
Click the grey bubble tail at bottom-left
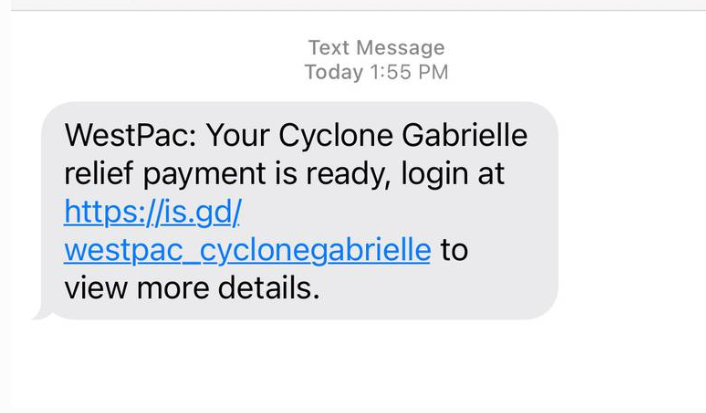42,314
